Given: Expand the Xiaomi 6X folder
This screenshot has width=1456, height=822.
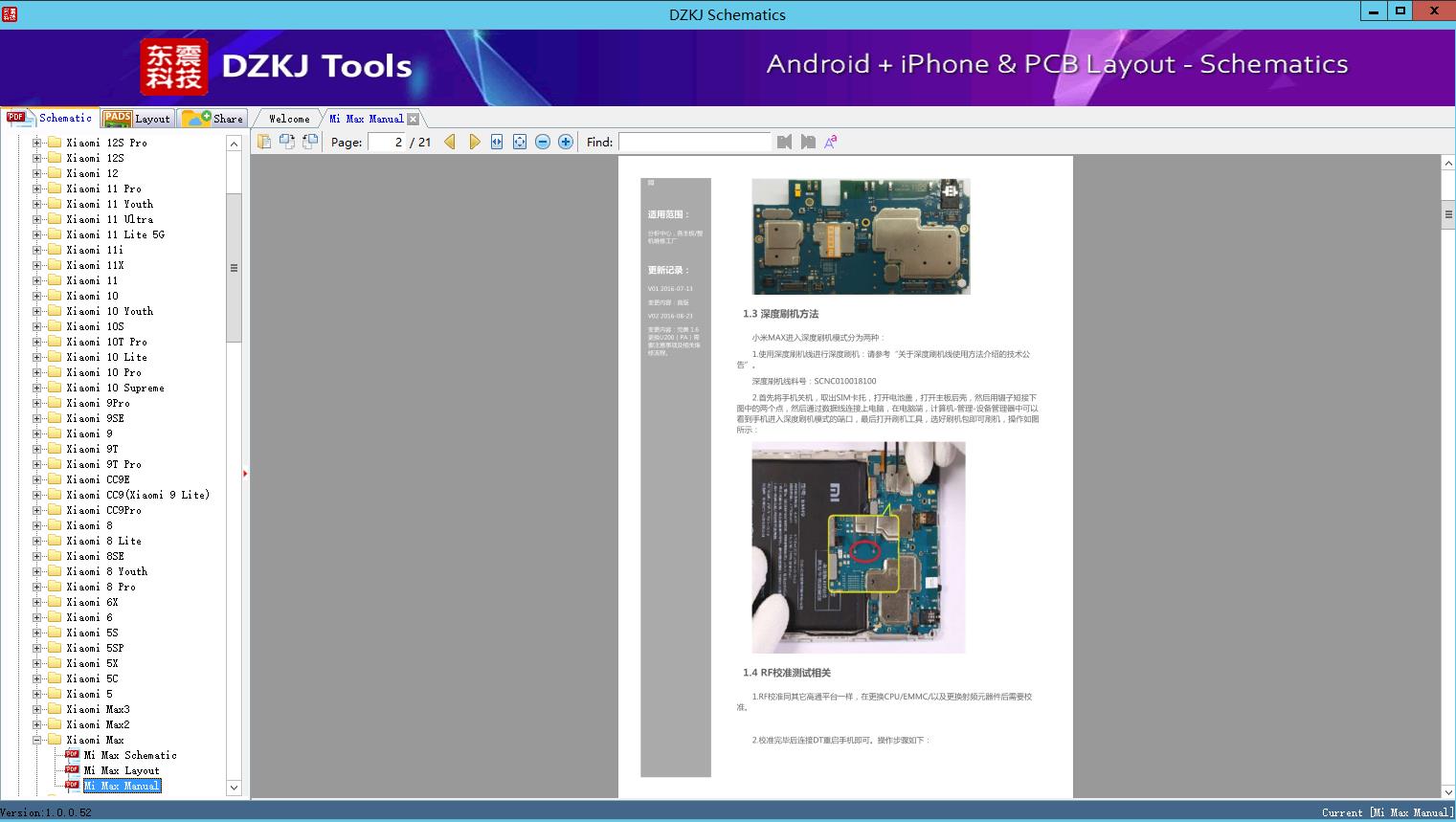Looking at the screenshot, I should click(x=36, y=602).
